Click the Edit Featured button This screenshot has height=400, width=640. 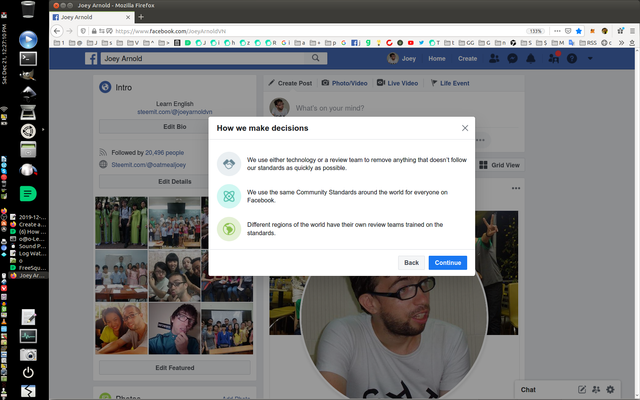click(175, 368)
